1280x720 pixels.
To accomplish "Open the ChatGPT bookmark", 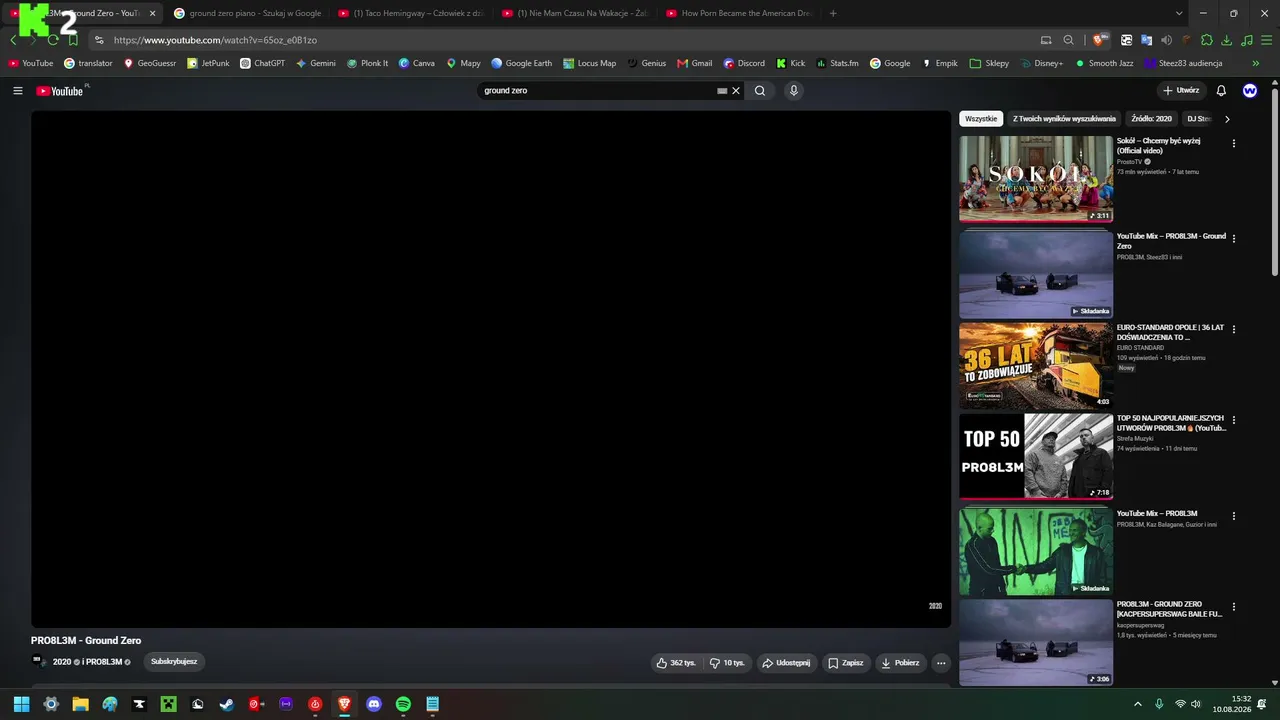I will 262,63.
